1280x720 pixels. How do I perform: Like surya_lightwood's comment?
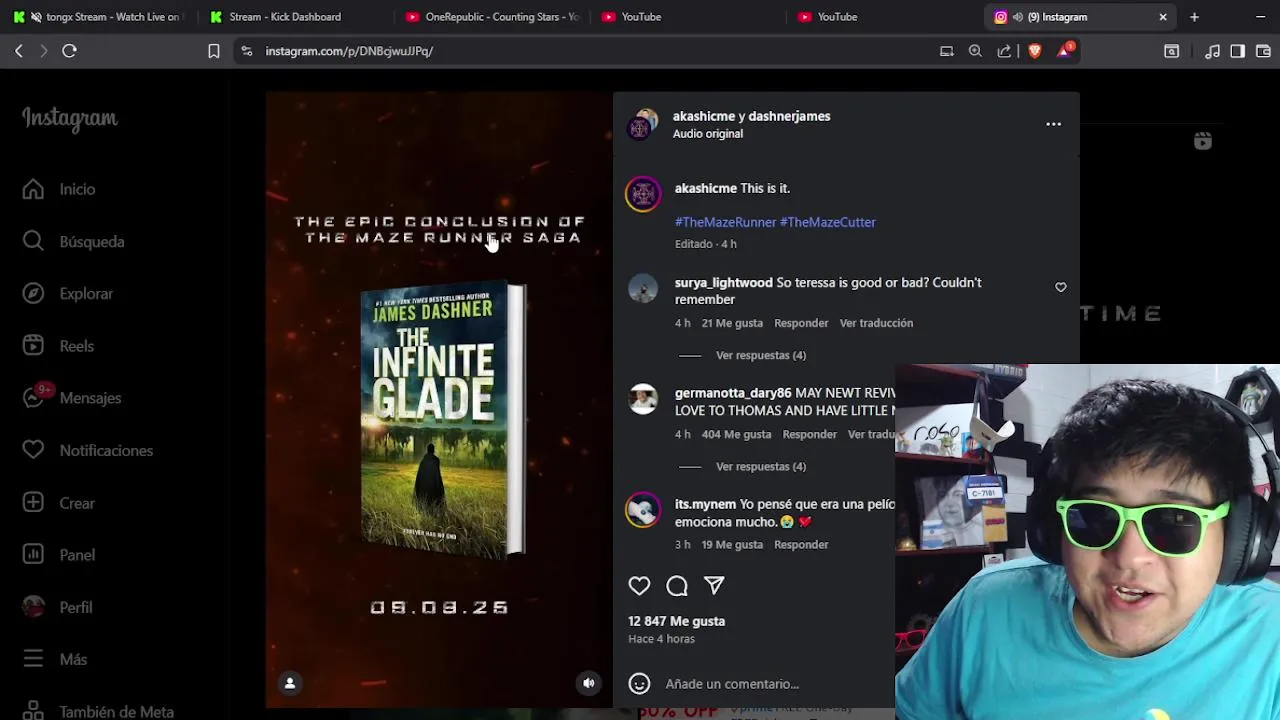click(x=1061, y=288)
